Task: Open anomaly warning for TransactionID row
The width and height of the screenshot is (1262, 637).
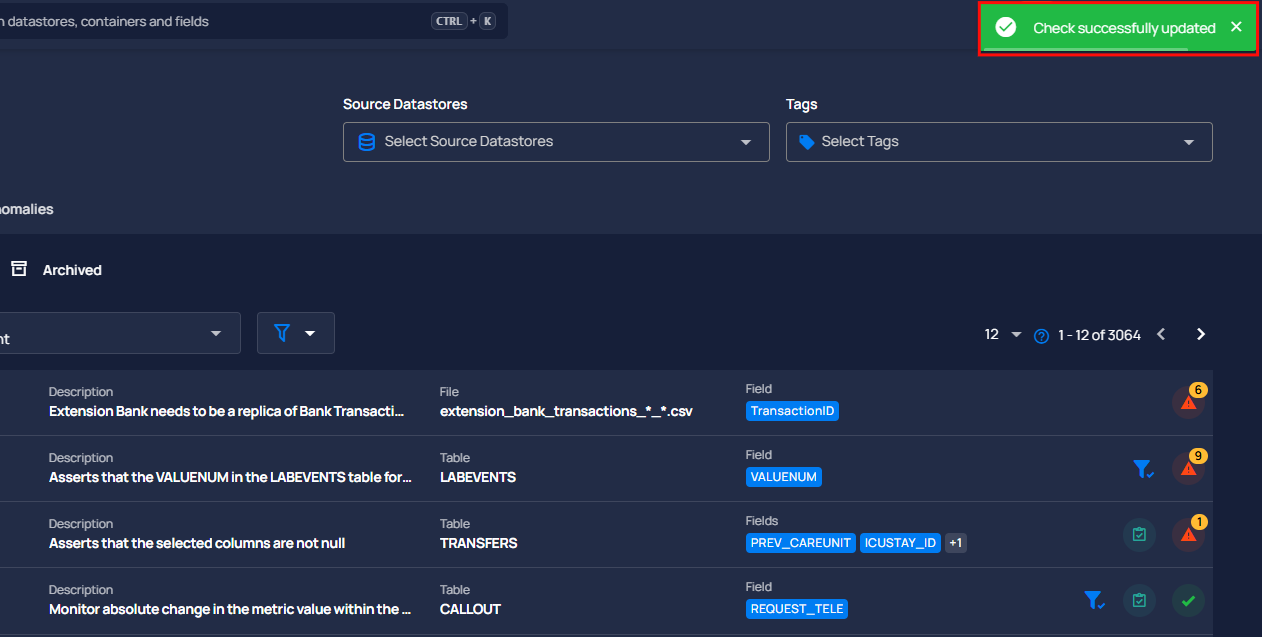Action: point(1189,402)
